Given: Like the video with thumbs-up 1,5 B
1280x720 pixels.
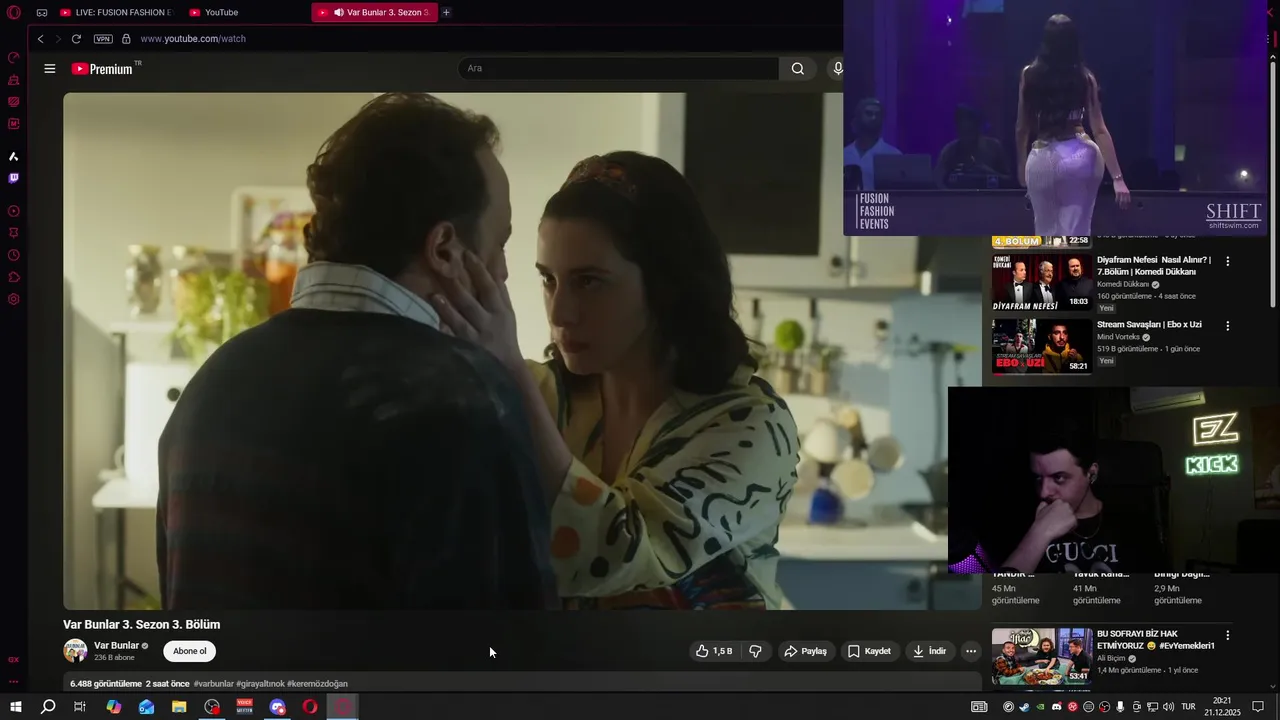Looking at the screenshot, I should click(714, 651).
